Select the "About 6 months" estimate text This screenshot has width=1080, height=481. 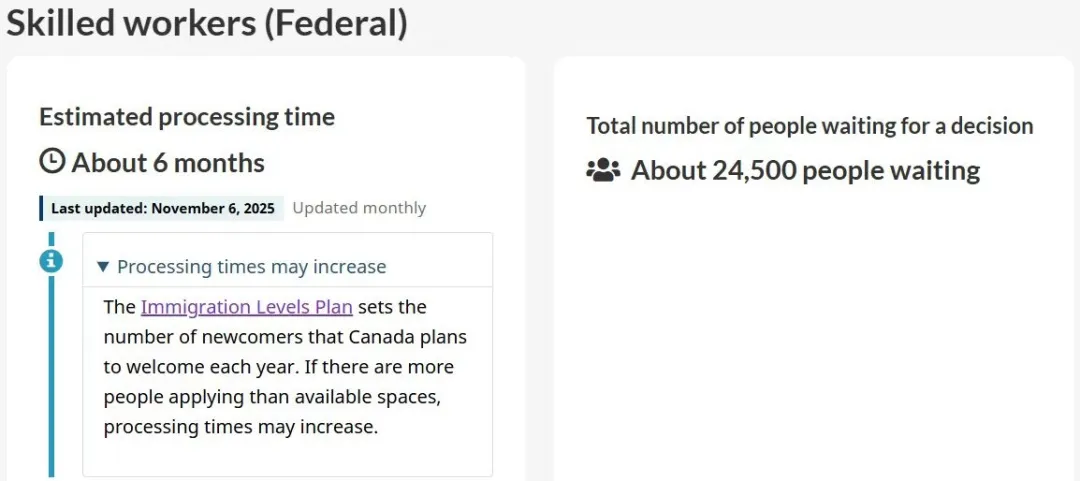tap(168, 163)
